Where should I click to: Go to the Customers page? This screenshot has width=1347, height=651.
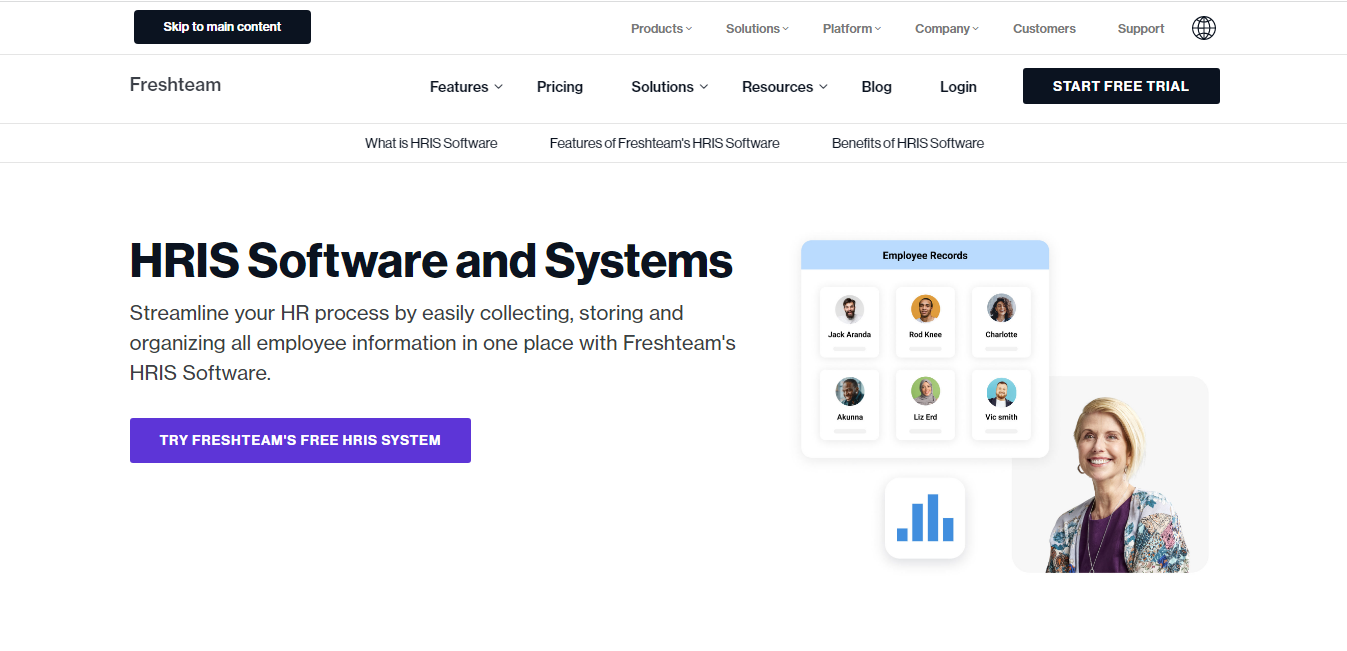click(x=1044, y=29)
